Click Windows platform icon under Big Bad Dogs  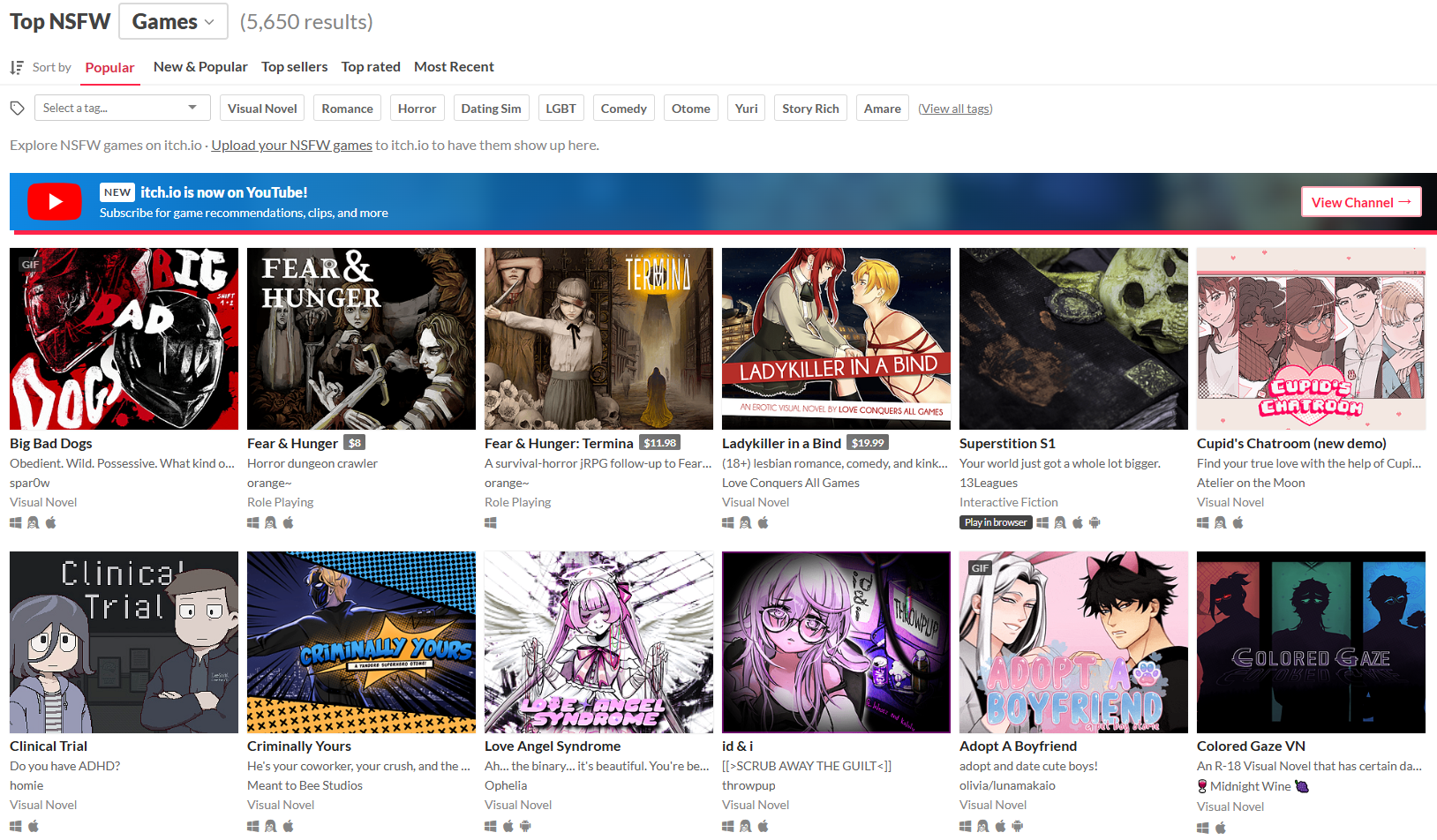16,522
